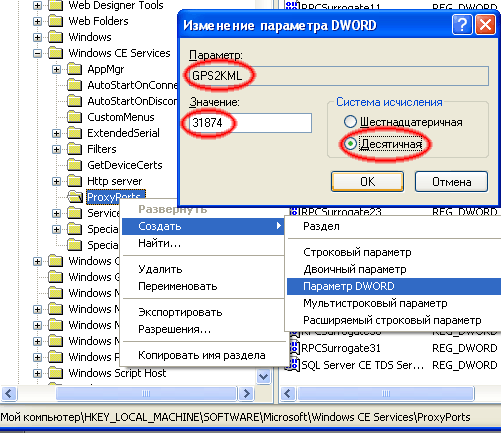Choose Копировать имя раздела
Image resolution: width=501 pixels, height=433 pixels.
click(202, 355)
